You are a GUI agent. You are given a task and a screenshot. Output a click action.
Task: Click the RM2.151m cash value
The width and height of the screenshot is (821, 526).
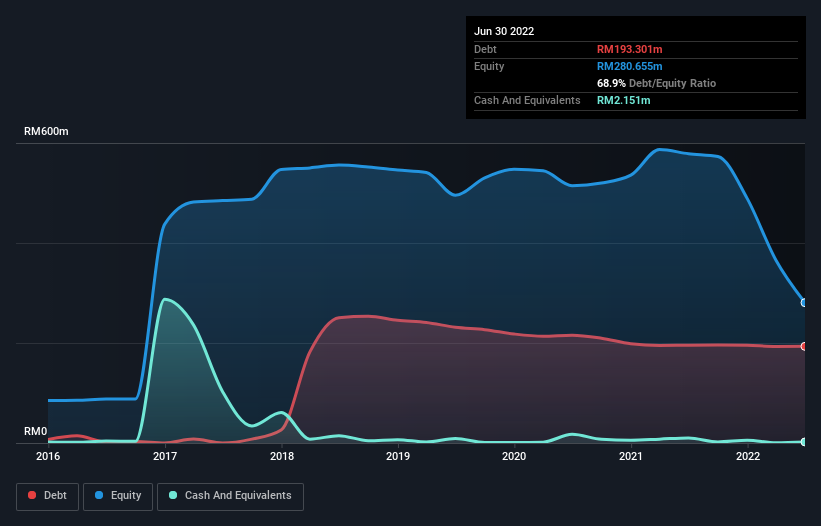pos(624,100)
